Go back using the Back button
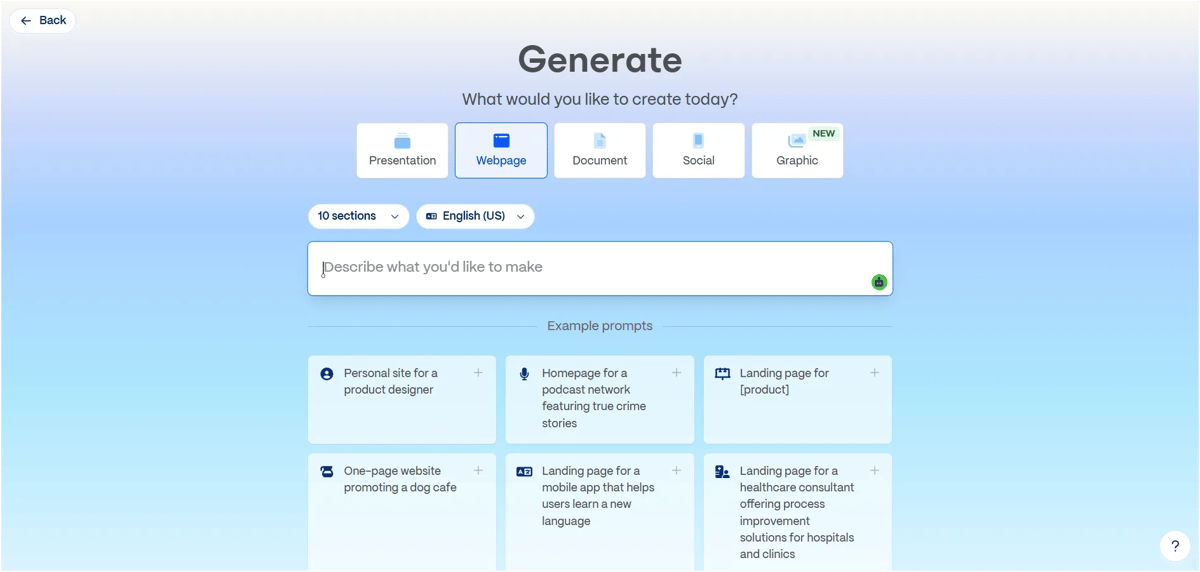Screen dimensions: 1200x572 tap(43, 21)
